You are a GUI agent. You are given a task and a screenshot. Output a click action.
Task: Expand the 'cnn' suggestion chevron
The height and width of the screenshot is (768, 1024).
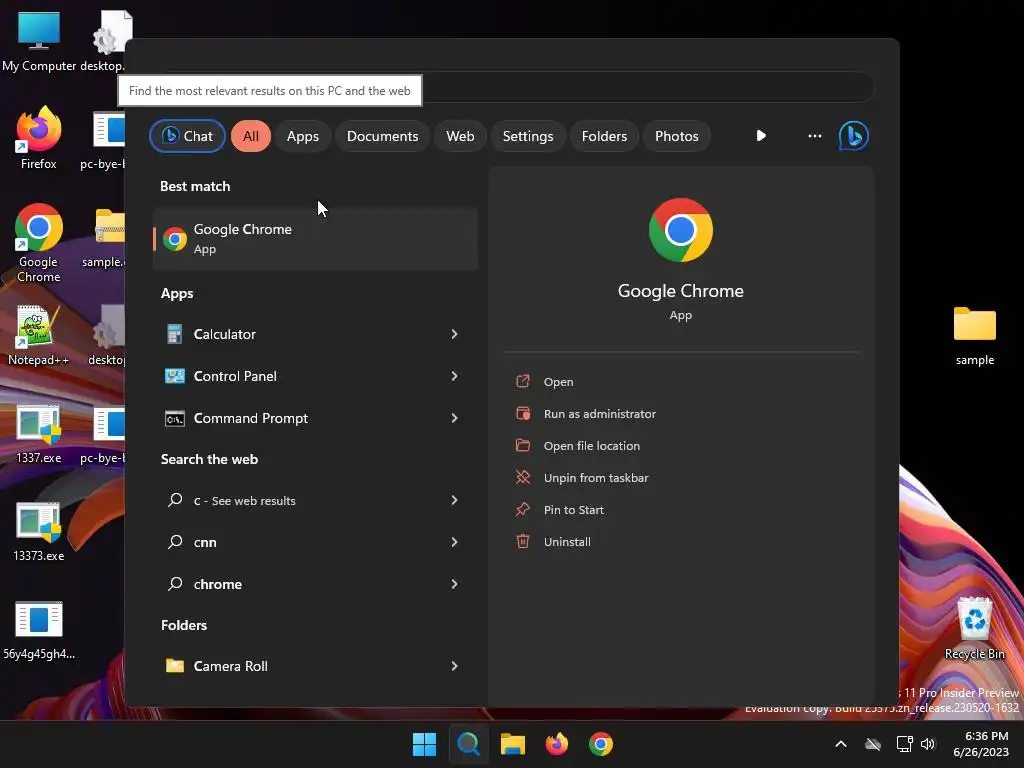pyautogui.click(x=455, y=542)
